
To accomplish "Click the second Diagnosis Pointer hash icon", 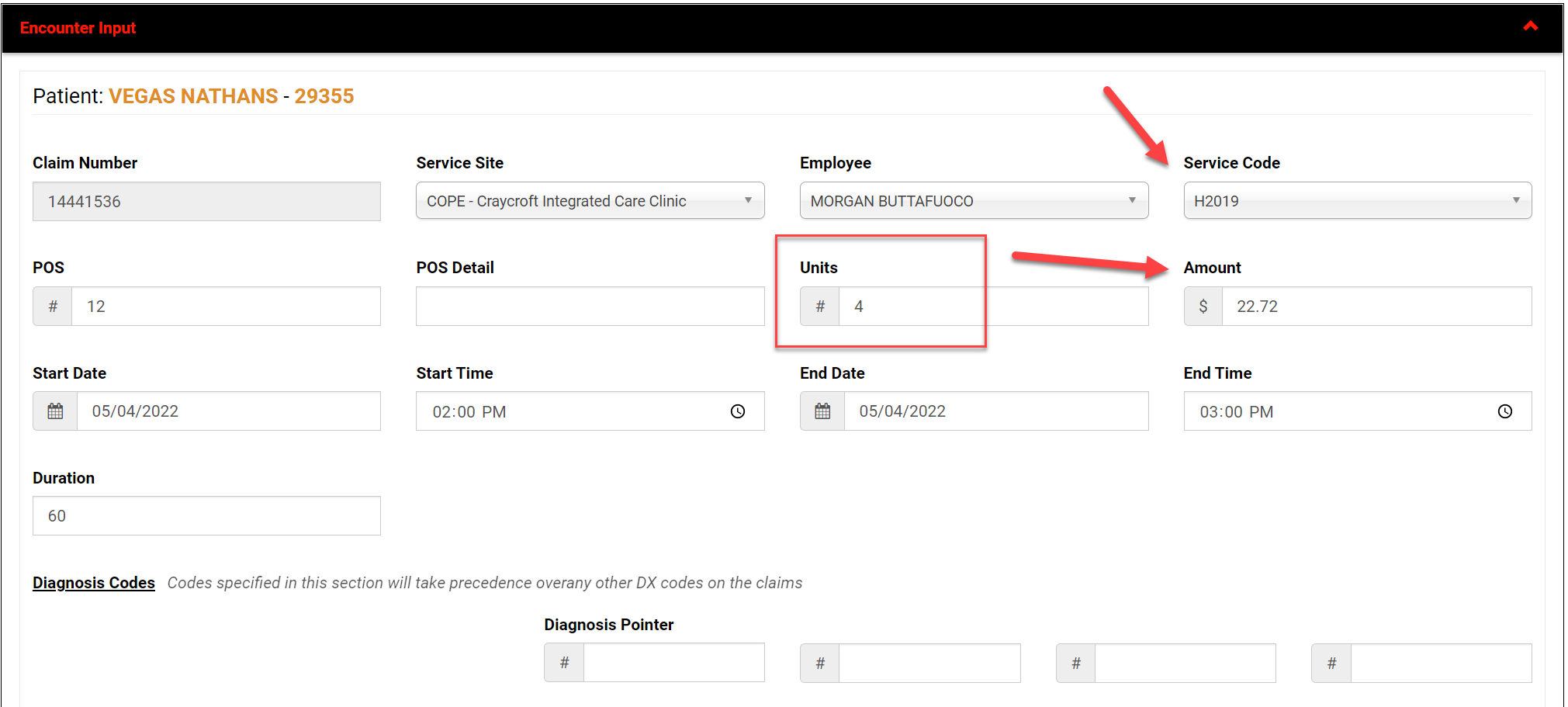I will [x=820, y=663].
